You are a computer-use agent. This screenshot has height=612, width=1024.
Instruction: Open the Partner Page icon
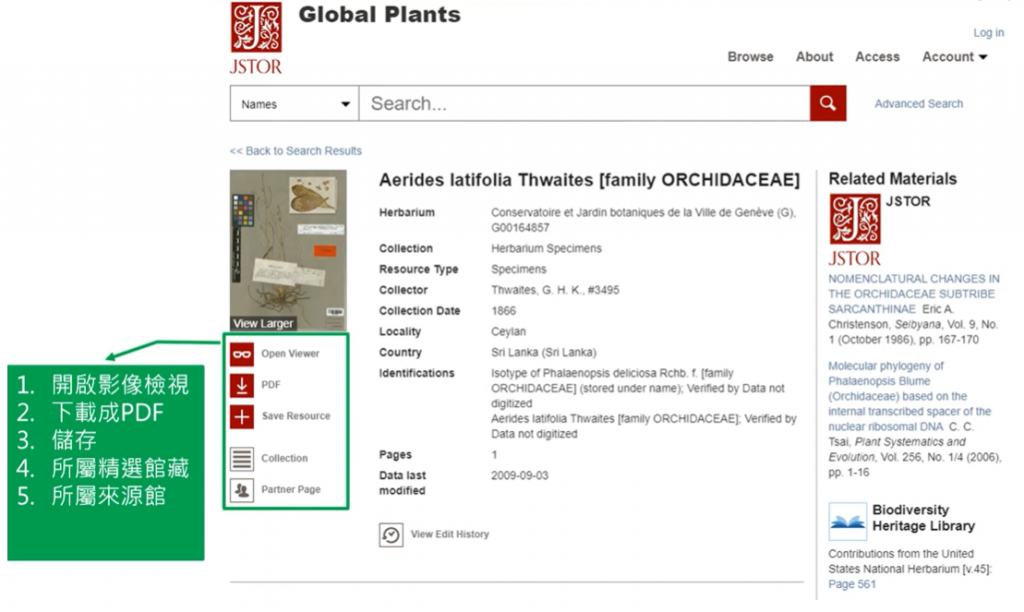point(242,490)
